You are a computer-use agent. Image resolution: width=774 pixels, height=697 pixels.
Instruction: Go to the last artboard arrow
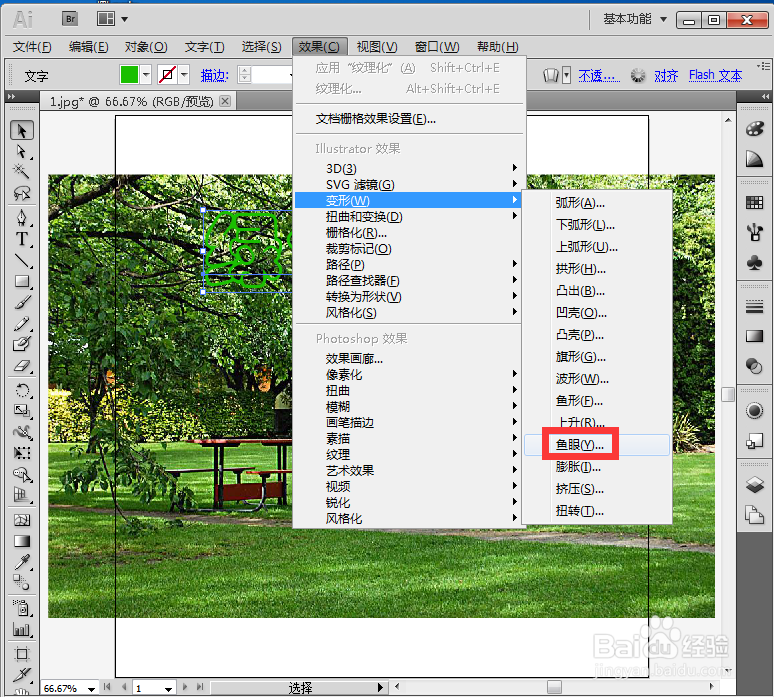point(200,687)
